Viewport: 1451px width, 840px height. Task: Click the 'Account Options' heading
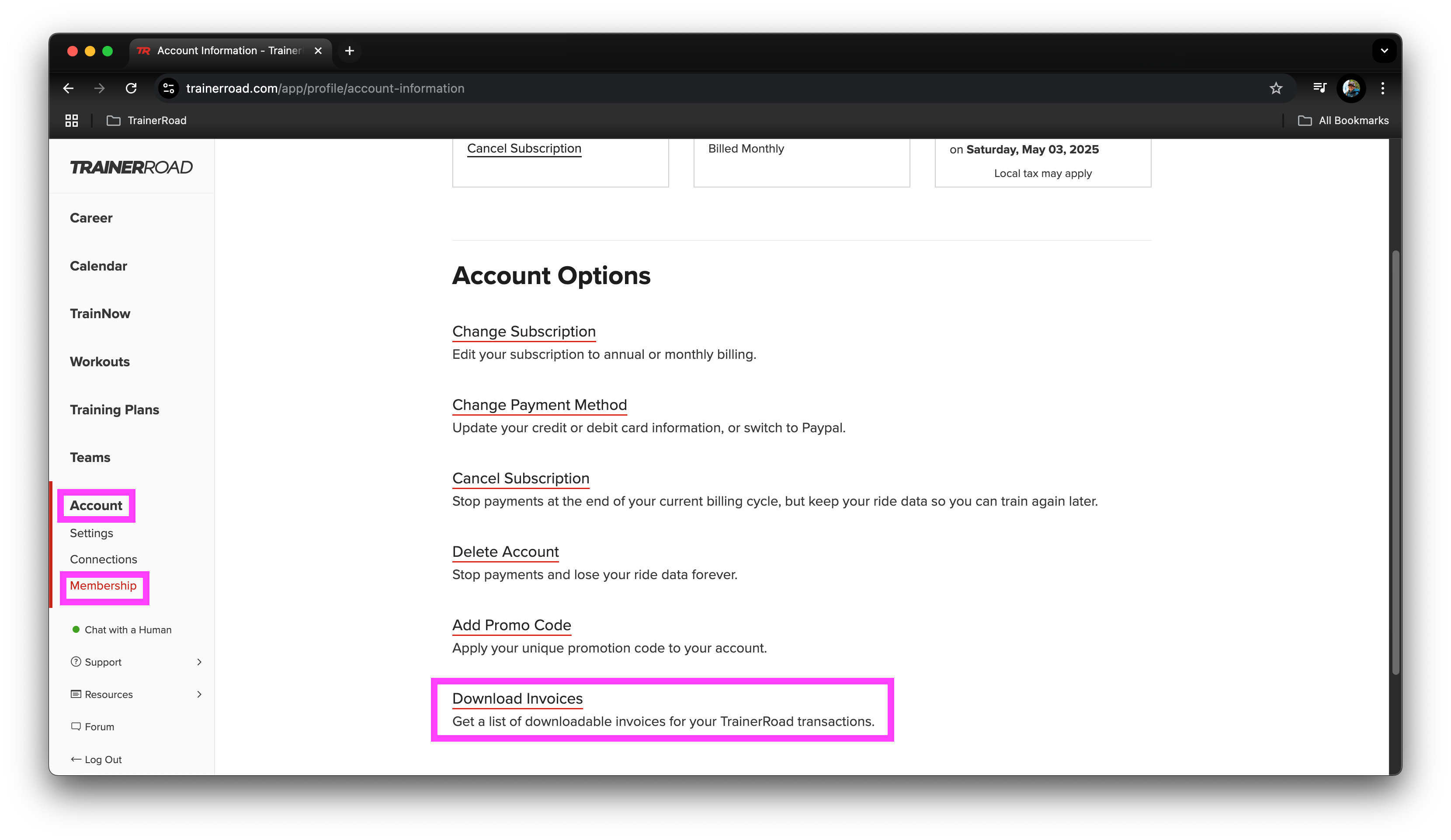[551, 276]
